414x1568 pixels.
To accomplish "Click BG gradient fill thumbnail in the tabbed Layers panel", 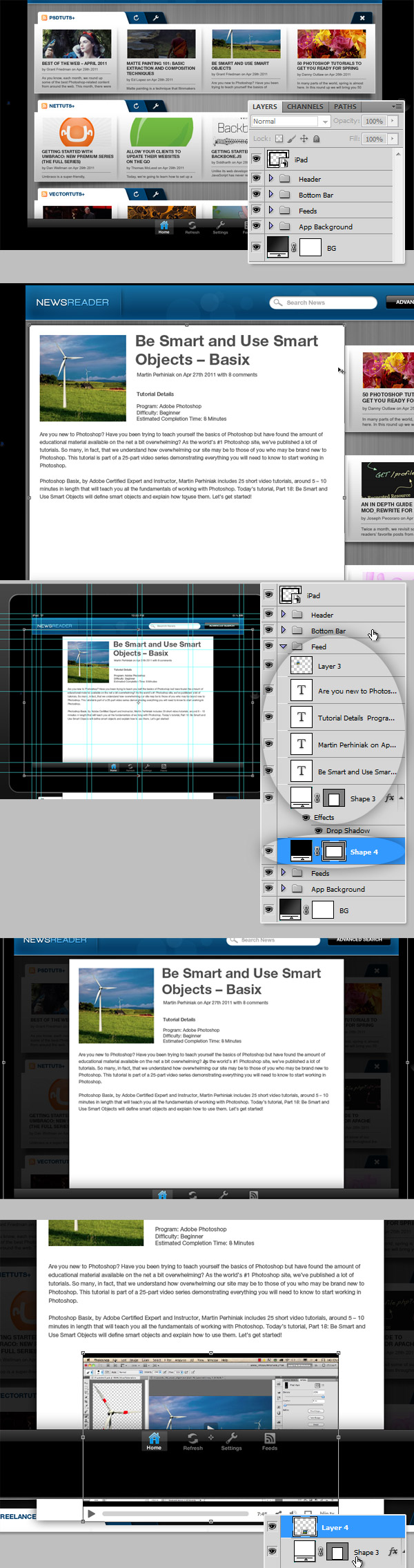I will pos(278,247).
